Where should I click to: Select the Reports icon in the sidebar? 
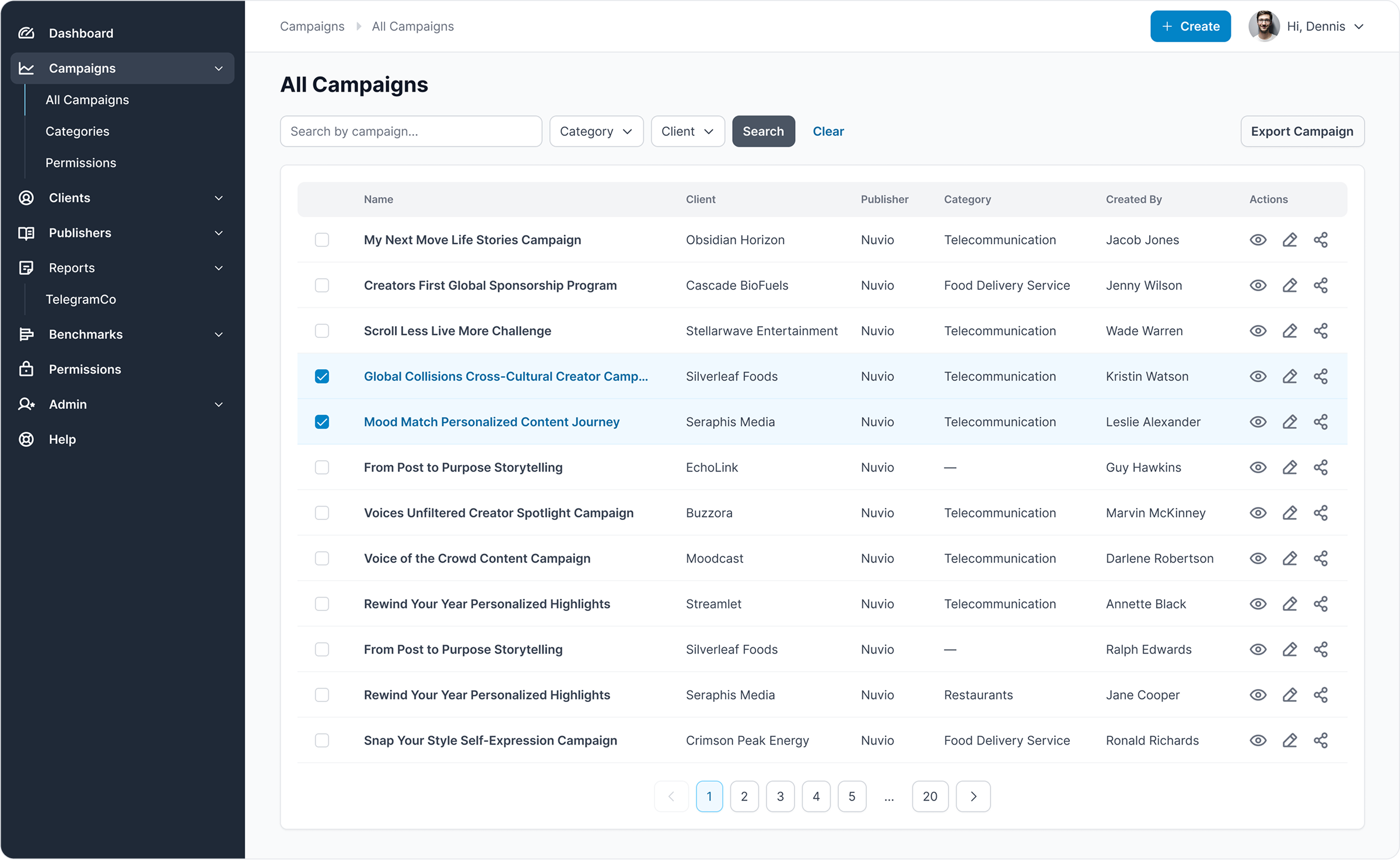coord(26,268)
